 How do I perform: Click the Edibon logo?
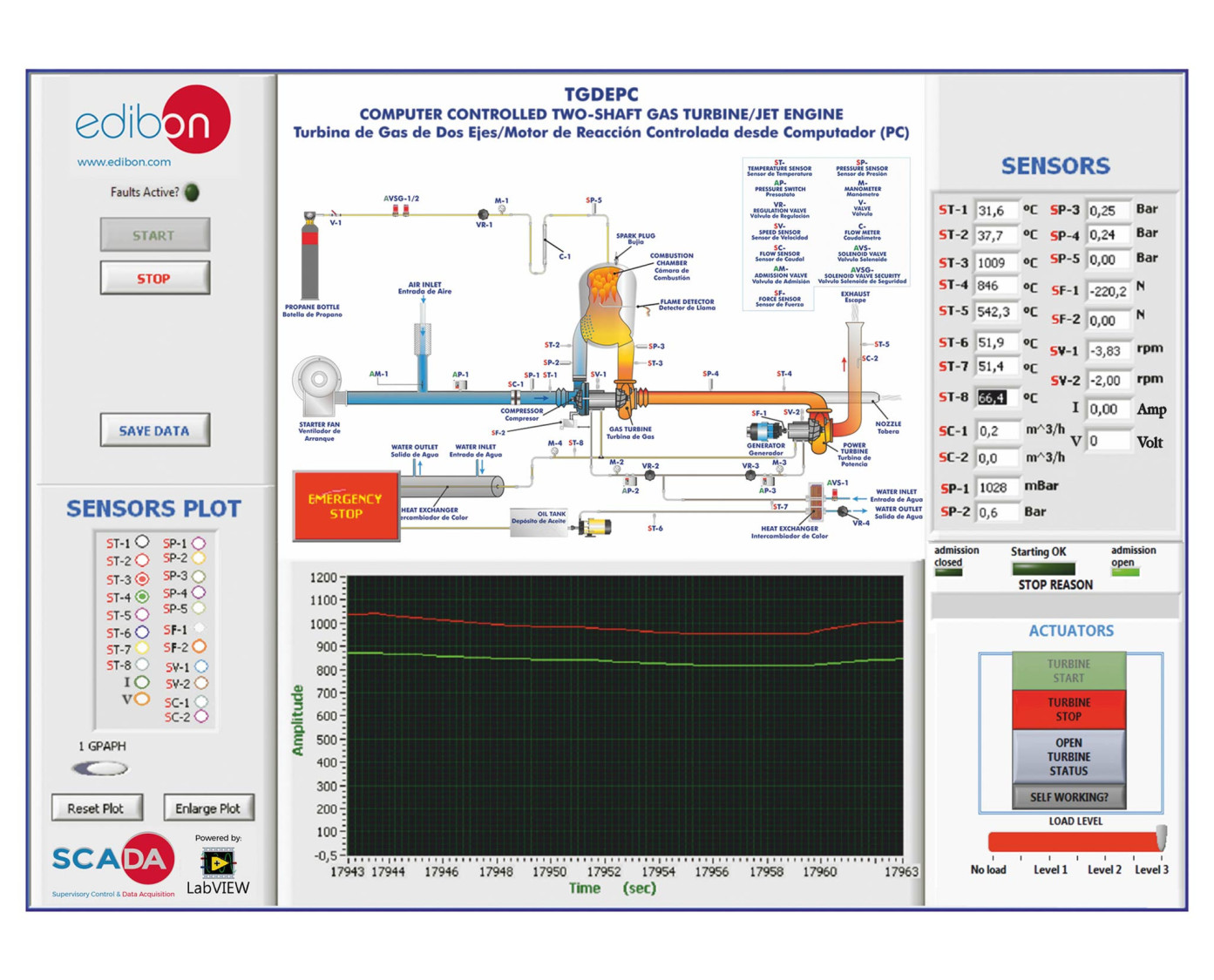153,122
